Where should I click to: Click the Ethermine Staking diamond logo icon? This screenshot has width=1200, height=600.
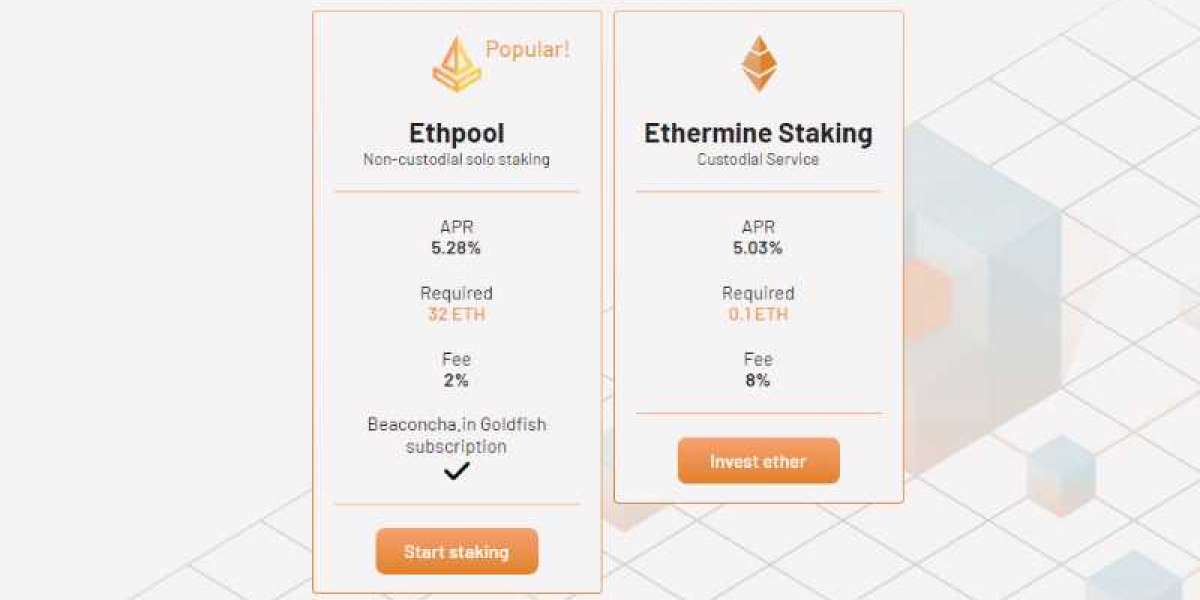click(x=759, y=64)
